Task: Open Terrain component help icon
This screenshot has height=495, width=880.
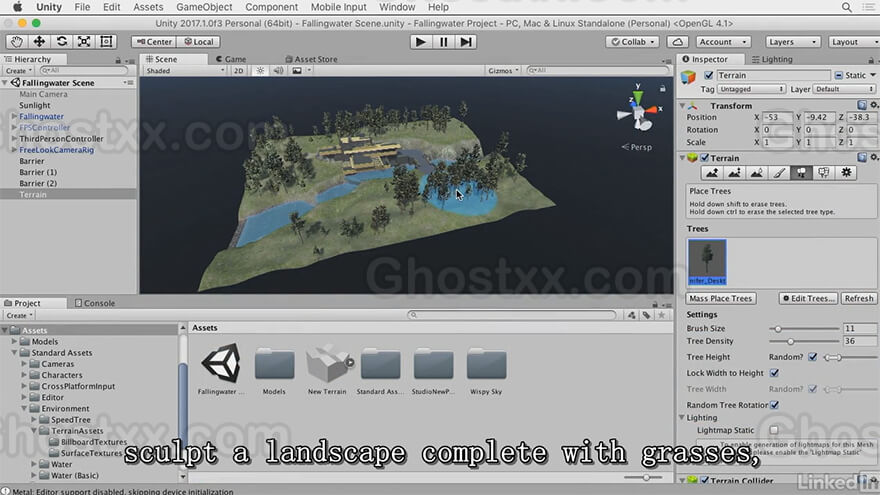Action: (862, 158)
